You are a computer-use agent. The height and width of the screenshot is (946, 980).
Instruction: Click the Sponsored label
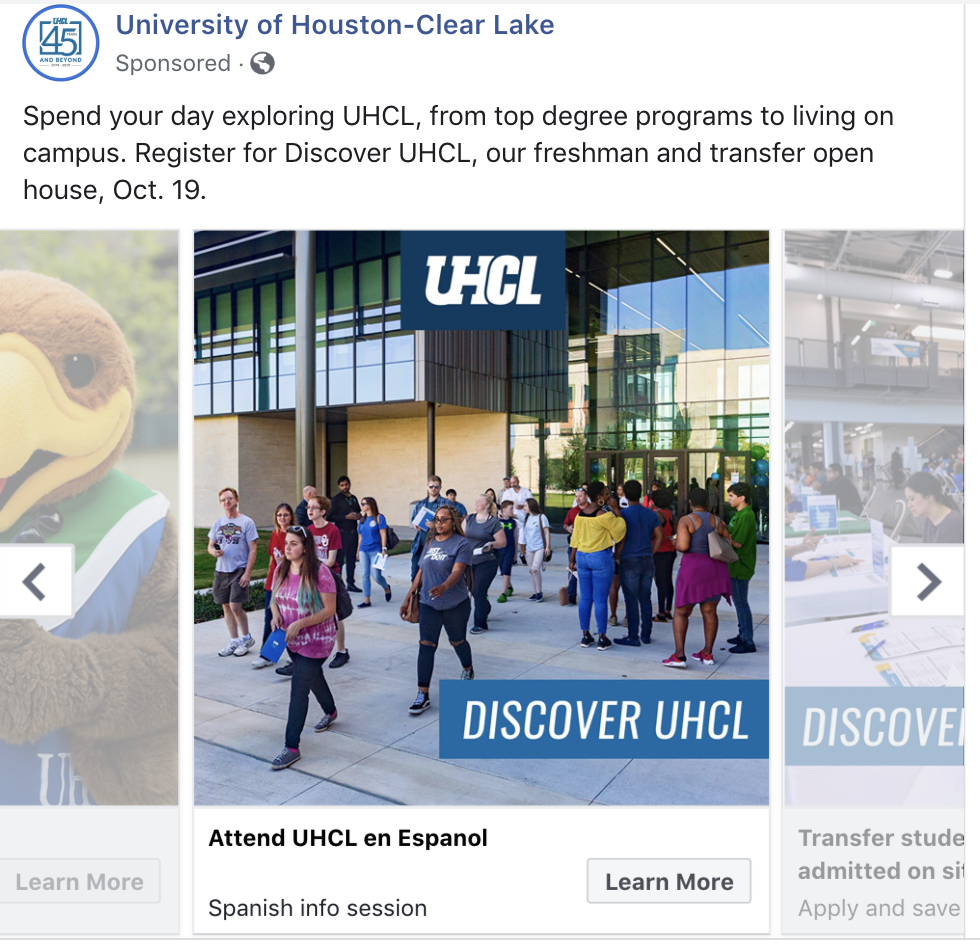[x=173, y=63]
